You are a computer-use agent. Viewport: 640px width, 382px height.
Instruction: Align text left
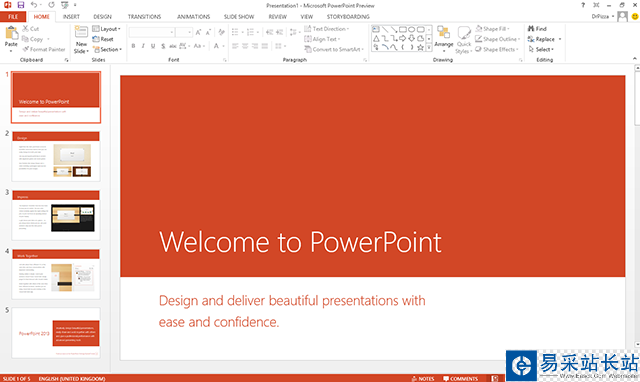pyautogui.click(x=235, y=46)
